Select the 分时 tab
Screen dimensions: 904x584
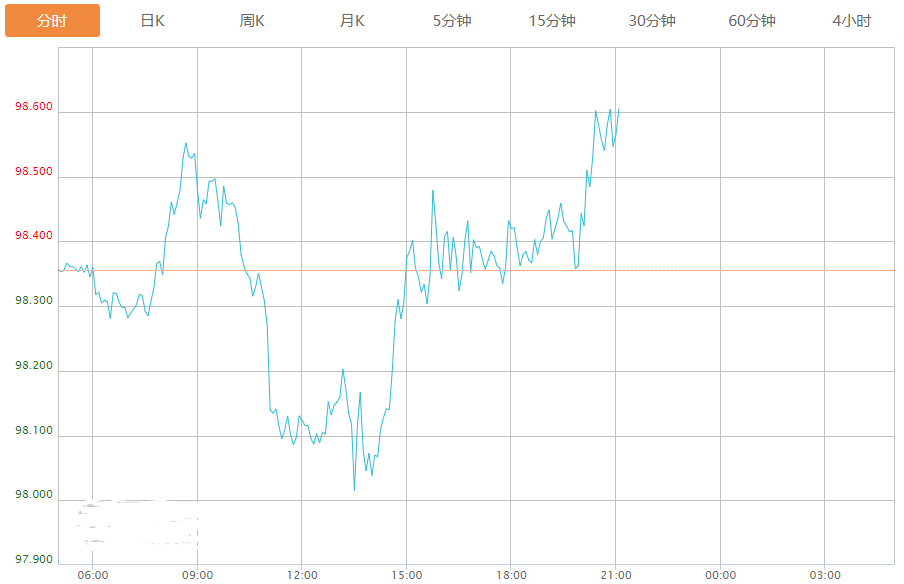tap(52, 21)
